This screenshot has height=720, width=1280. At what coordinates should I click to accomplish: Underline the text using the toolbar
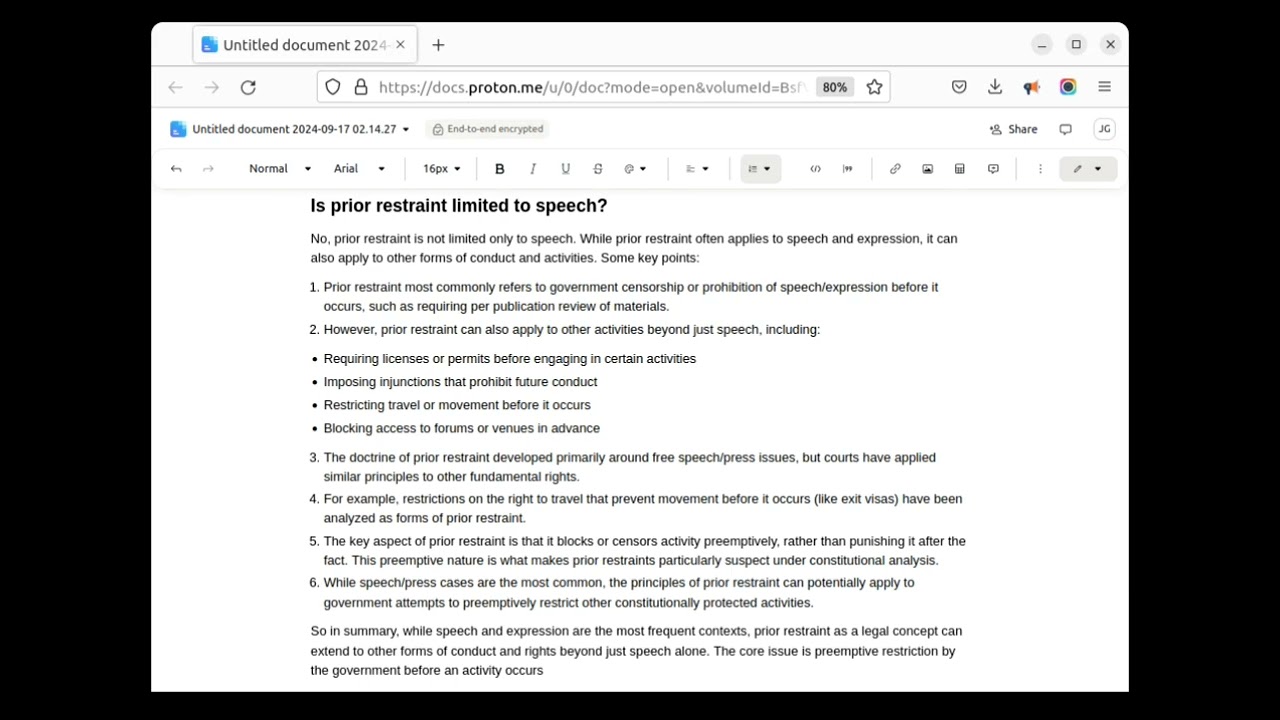[x=565, y=169]
